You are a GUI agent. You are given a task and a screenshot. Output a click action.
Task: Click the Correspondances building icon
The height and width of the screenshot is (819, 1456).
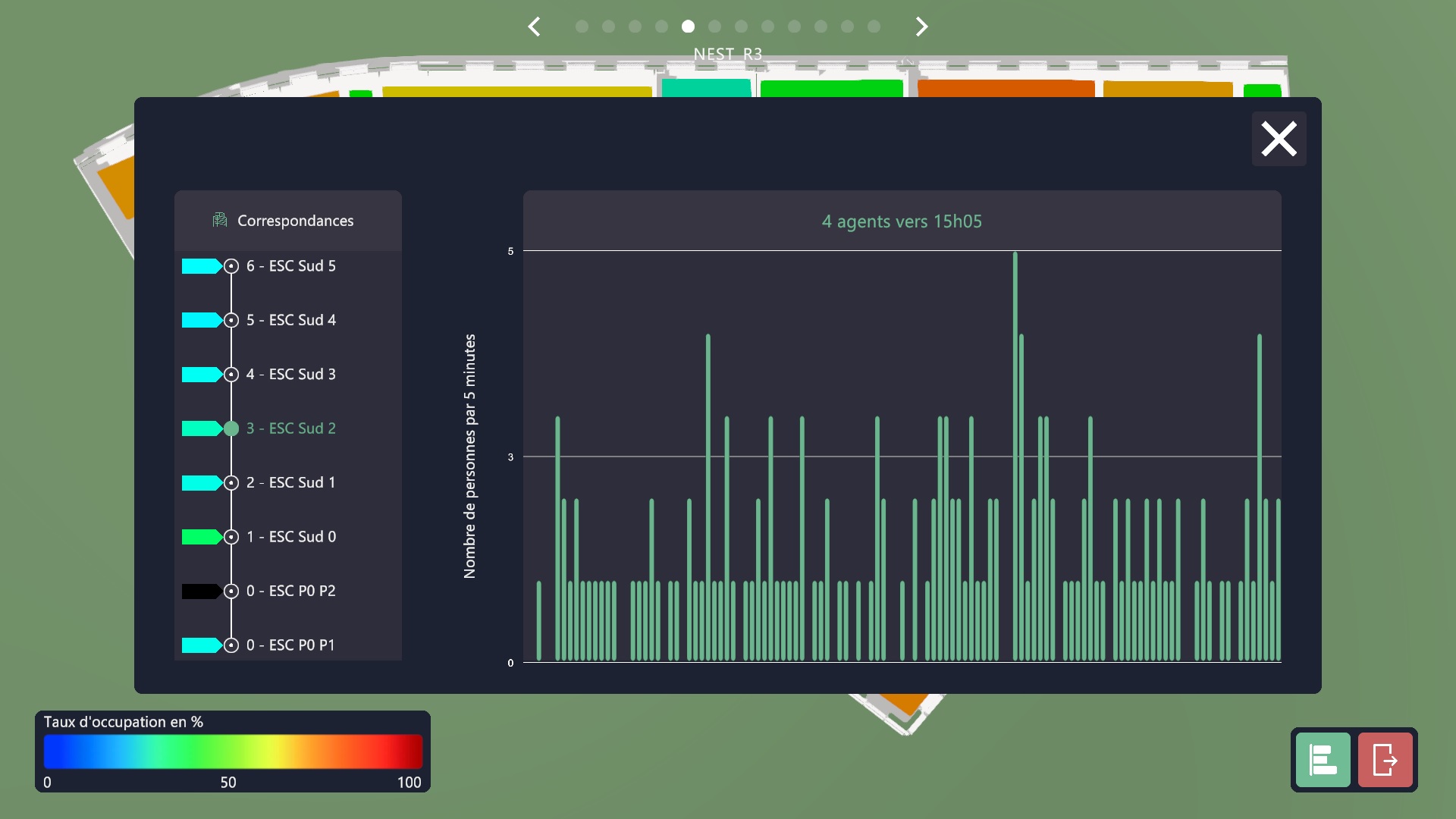coord(220,220)
